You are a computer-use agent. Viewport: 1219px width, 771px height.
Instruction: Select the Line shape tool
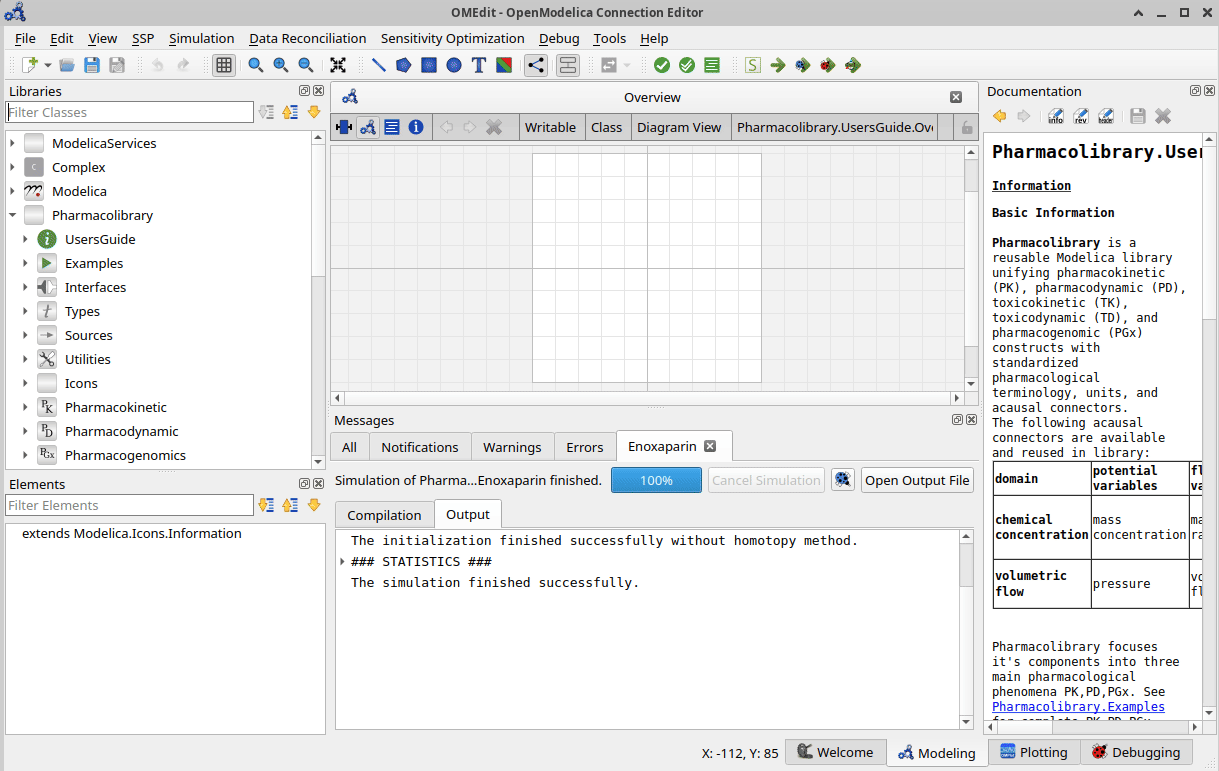pos(379,65)
